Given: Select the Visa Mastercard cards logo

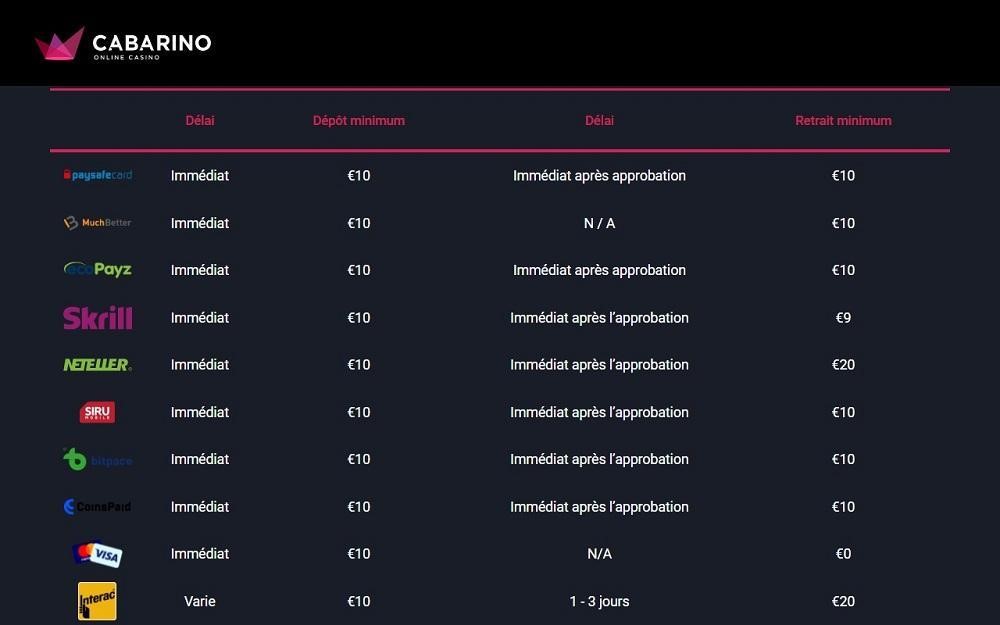Looking at the screenshot, I should pos(97,554).
